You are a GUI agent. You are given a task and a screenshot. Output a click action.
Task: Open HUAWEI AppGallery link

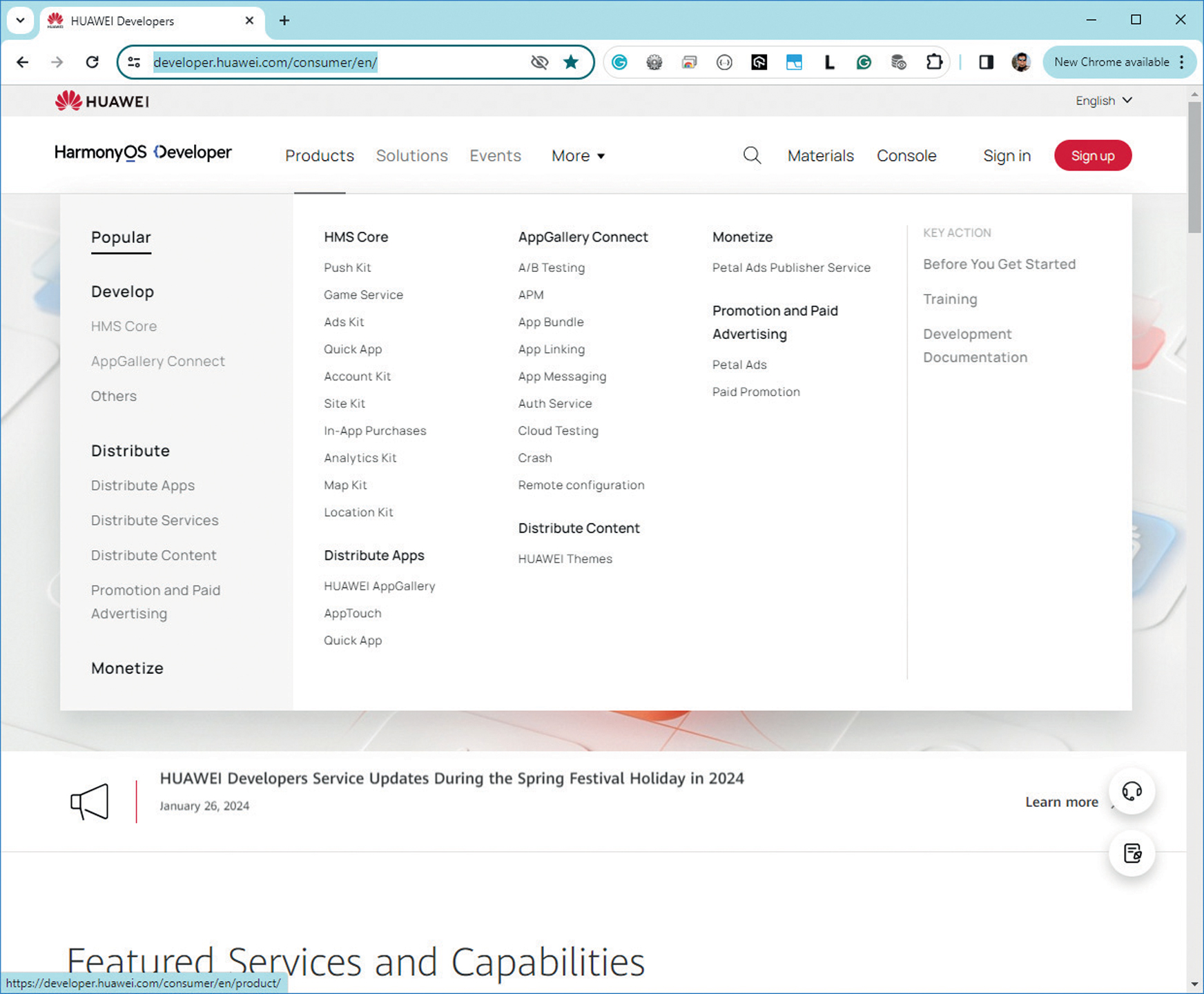(379, 586)
